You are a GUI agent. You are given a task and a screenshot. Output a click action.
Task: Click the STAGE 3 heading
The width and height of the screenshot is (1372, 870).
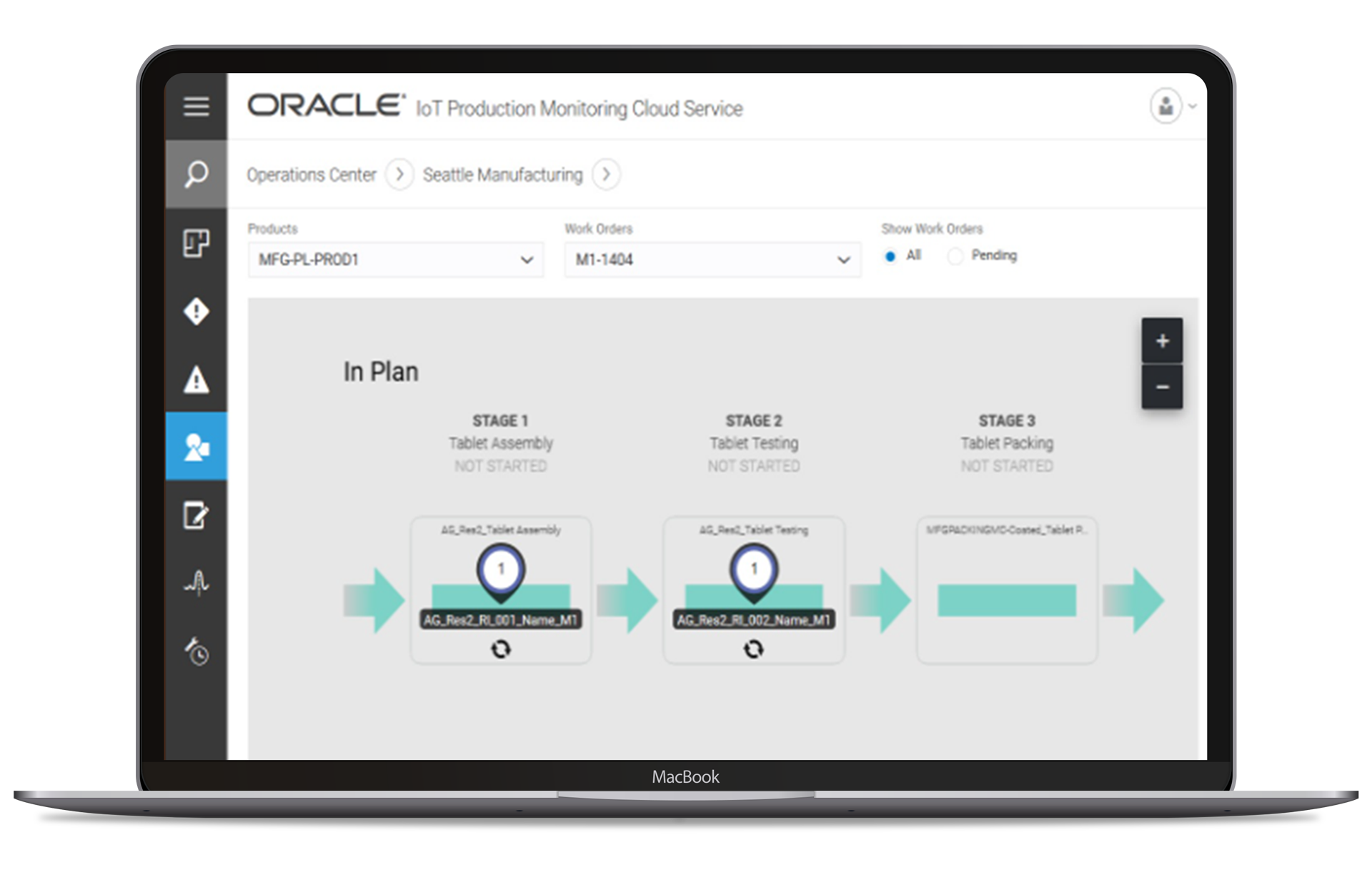point(1007,420)
